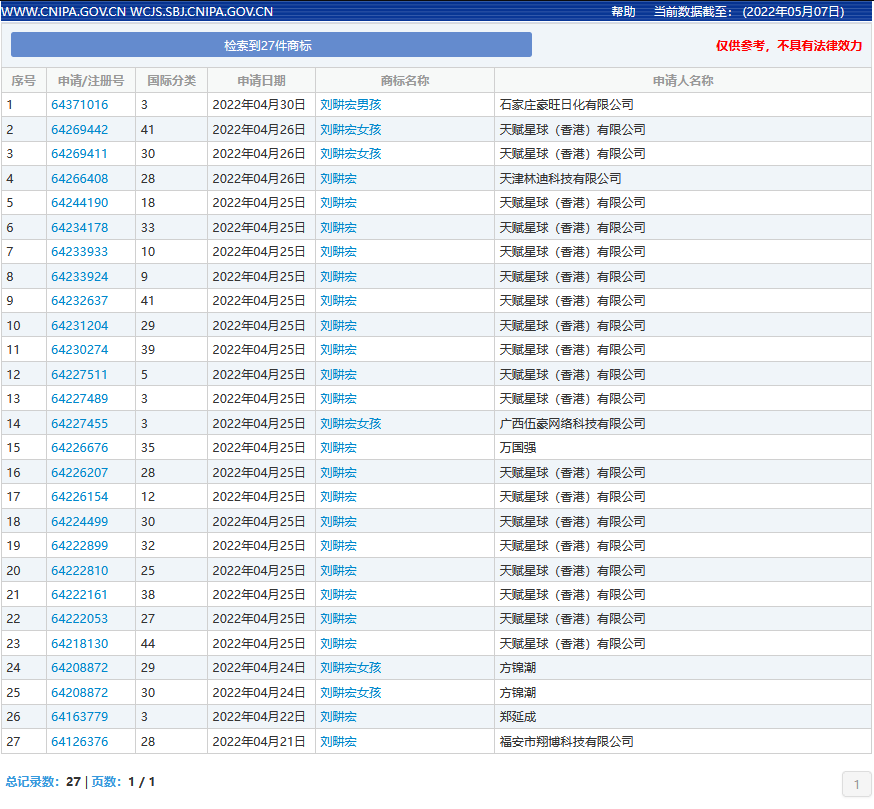This screenshot has width=874, height=809.
Task: Click the 申请/注册号 column header
Action: pyautogui.click(x=91, y=81)
